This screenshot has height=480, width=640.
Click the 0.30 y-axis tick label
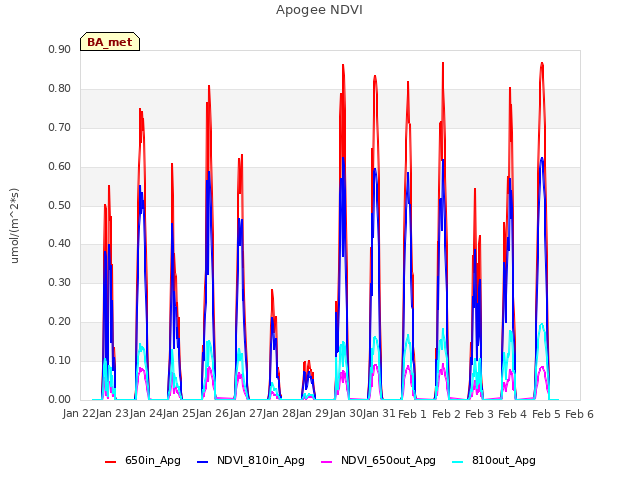pyautogui.click(x=60, y=282)
